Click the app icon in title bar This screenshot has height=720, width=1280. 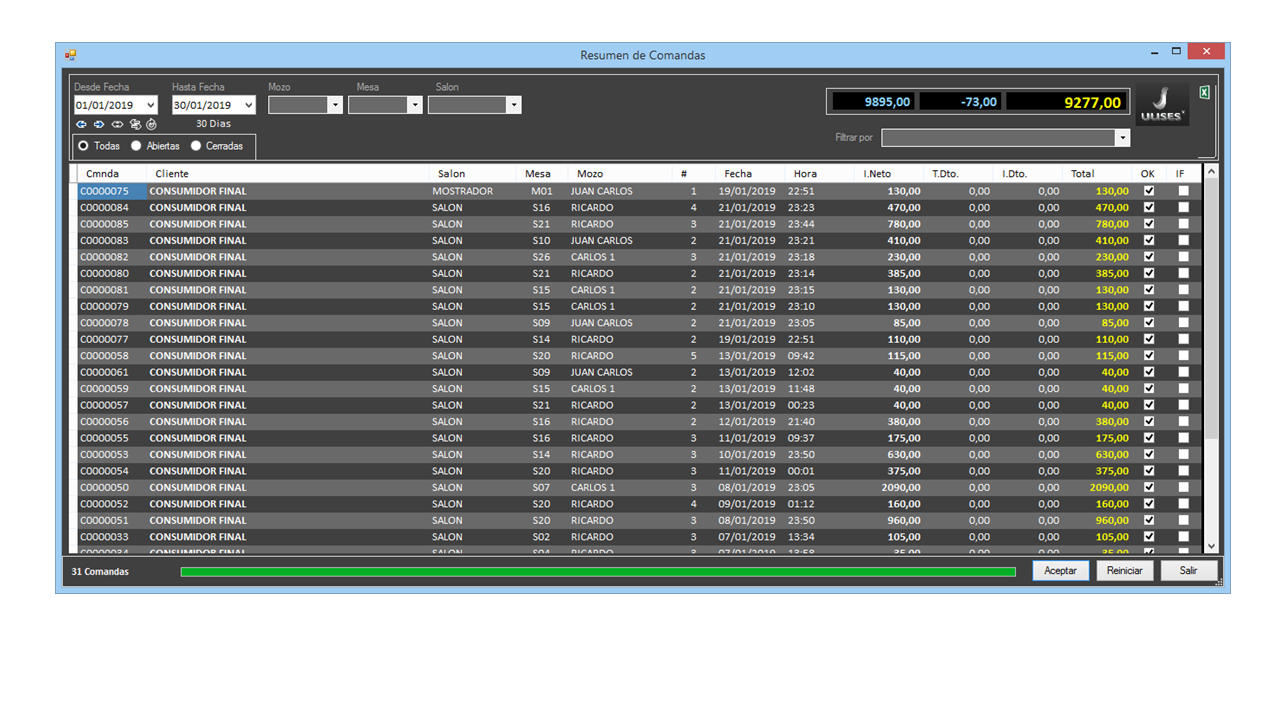coord(70,55)
